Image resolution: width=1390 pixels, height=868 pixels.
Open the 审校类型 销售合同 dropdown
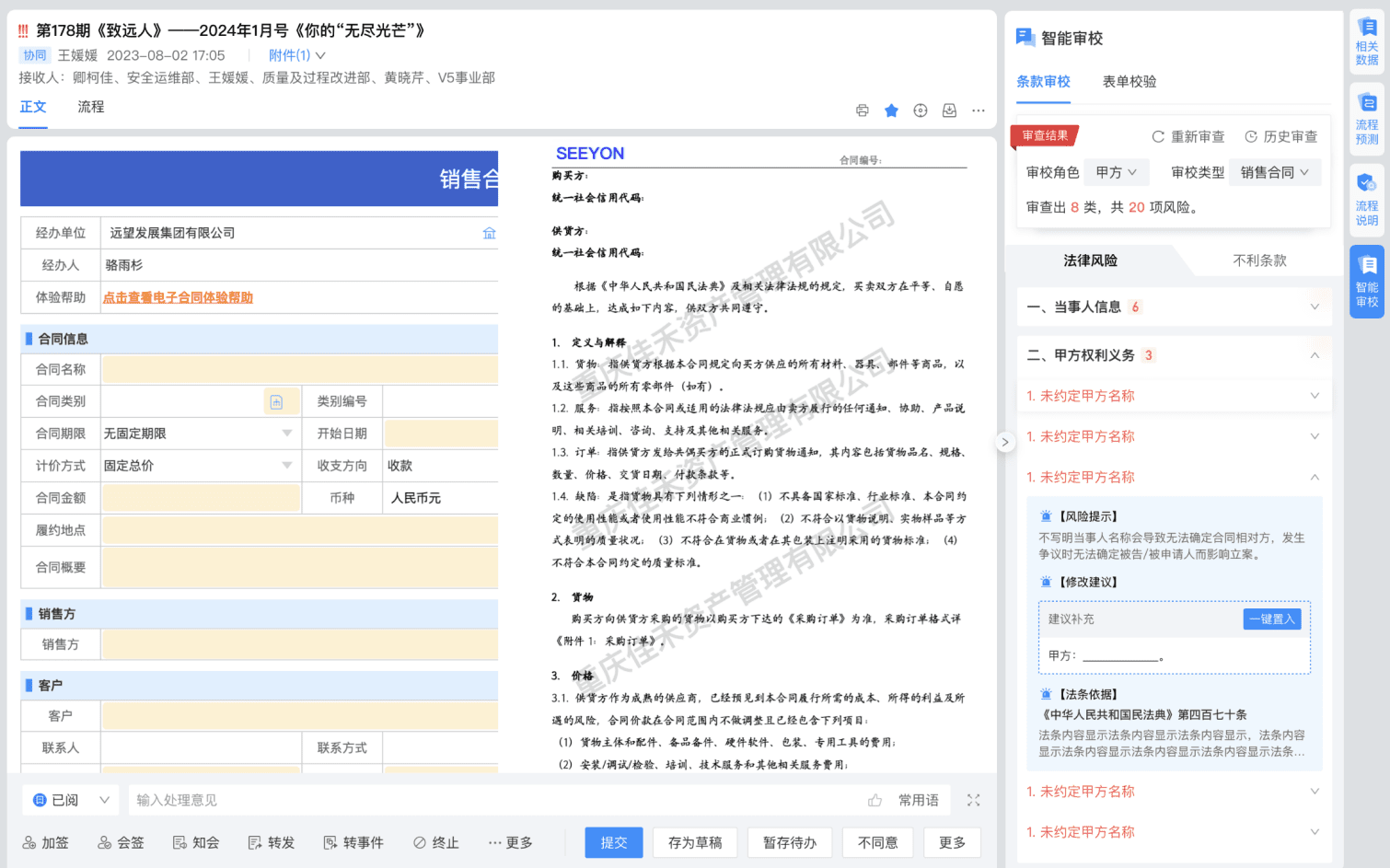click(x=1275, y=172)
